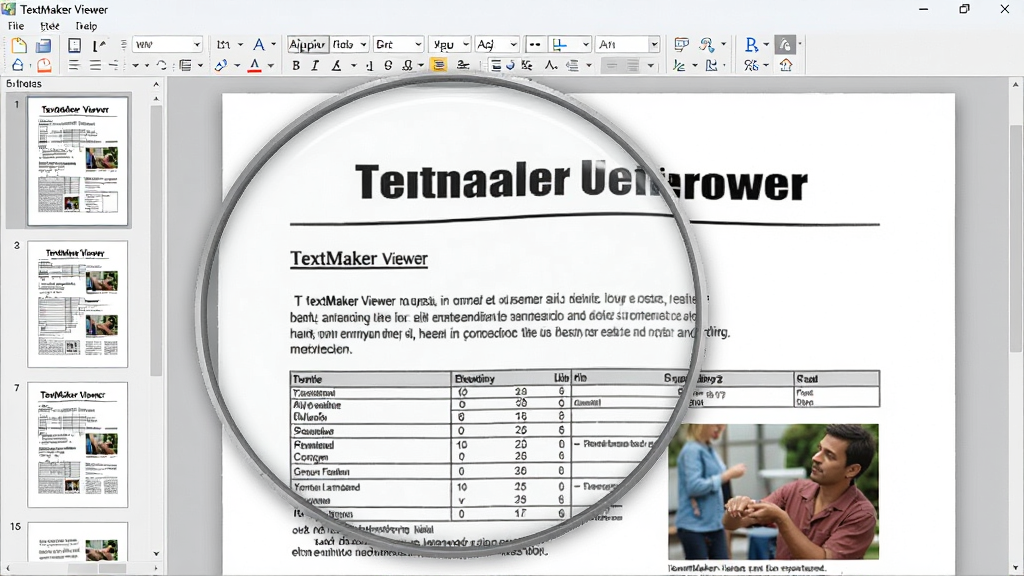Viewport: 1024px width, 576px height.
Task: Click the word 'metvleclen.' ending the paragraph
Action: pyautogui.click(x=321, y=349)
